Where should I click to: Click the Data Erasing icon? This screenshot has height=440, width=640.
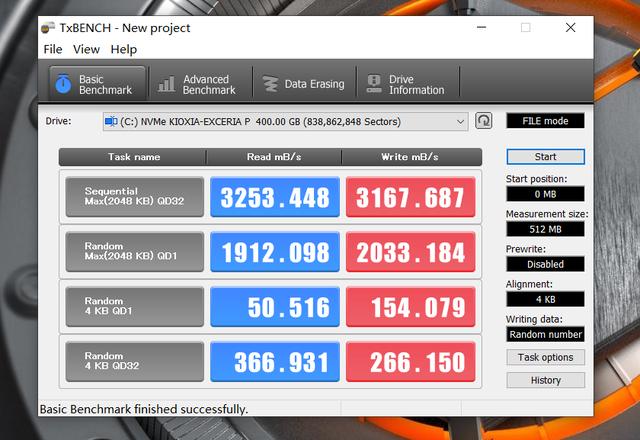pos(270,84)
